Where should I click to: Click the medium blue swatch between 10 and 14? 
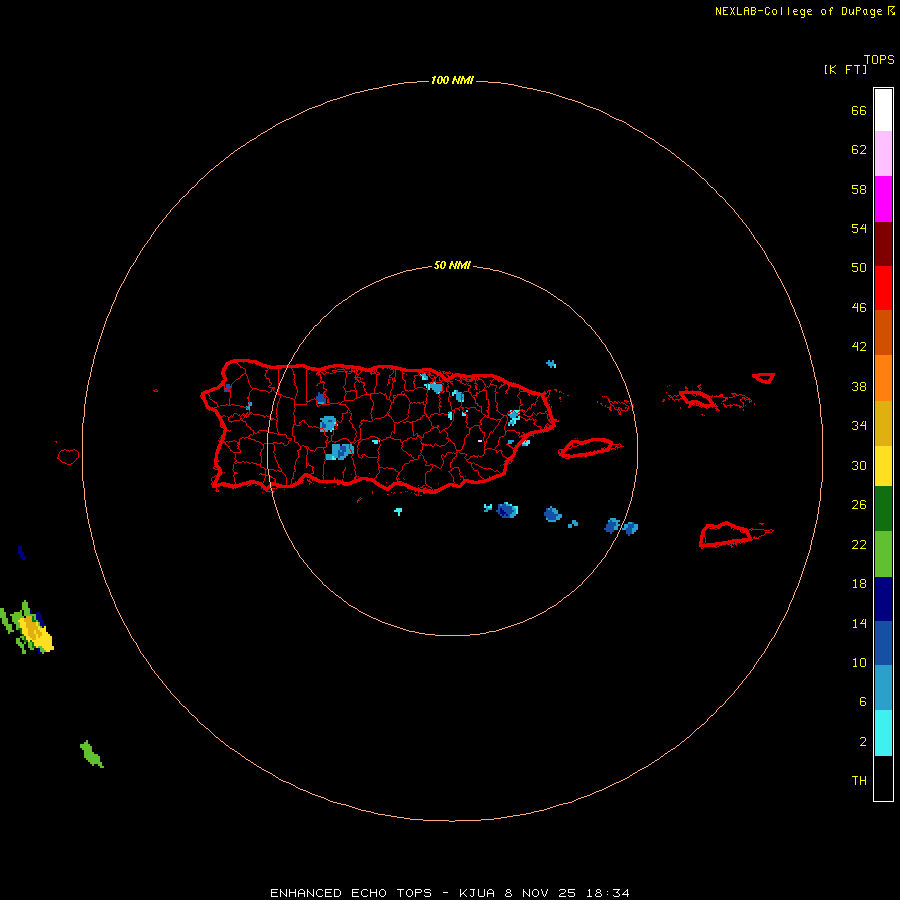pyautogui.click(x=883, y=643)
